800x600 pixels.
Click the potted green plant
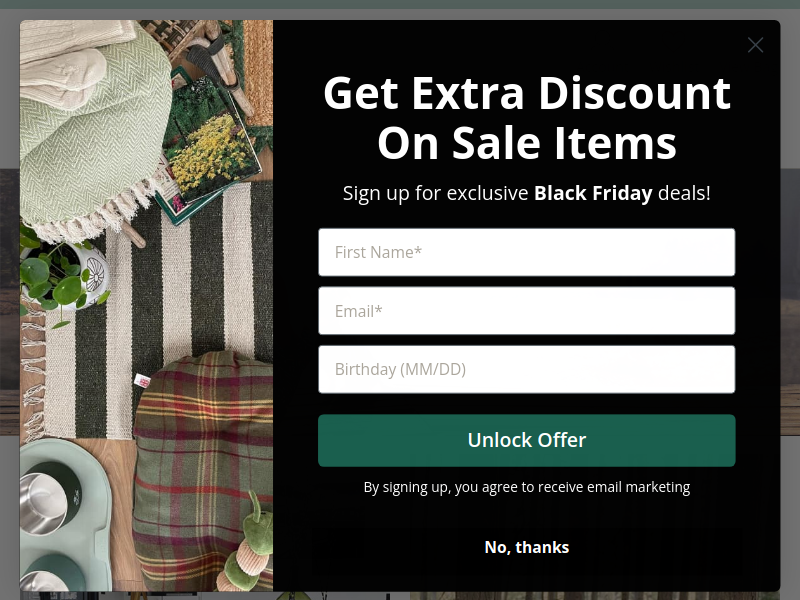61,278
